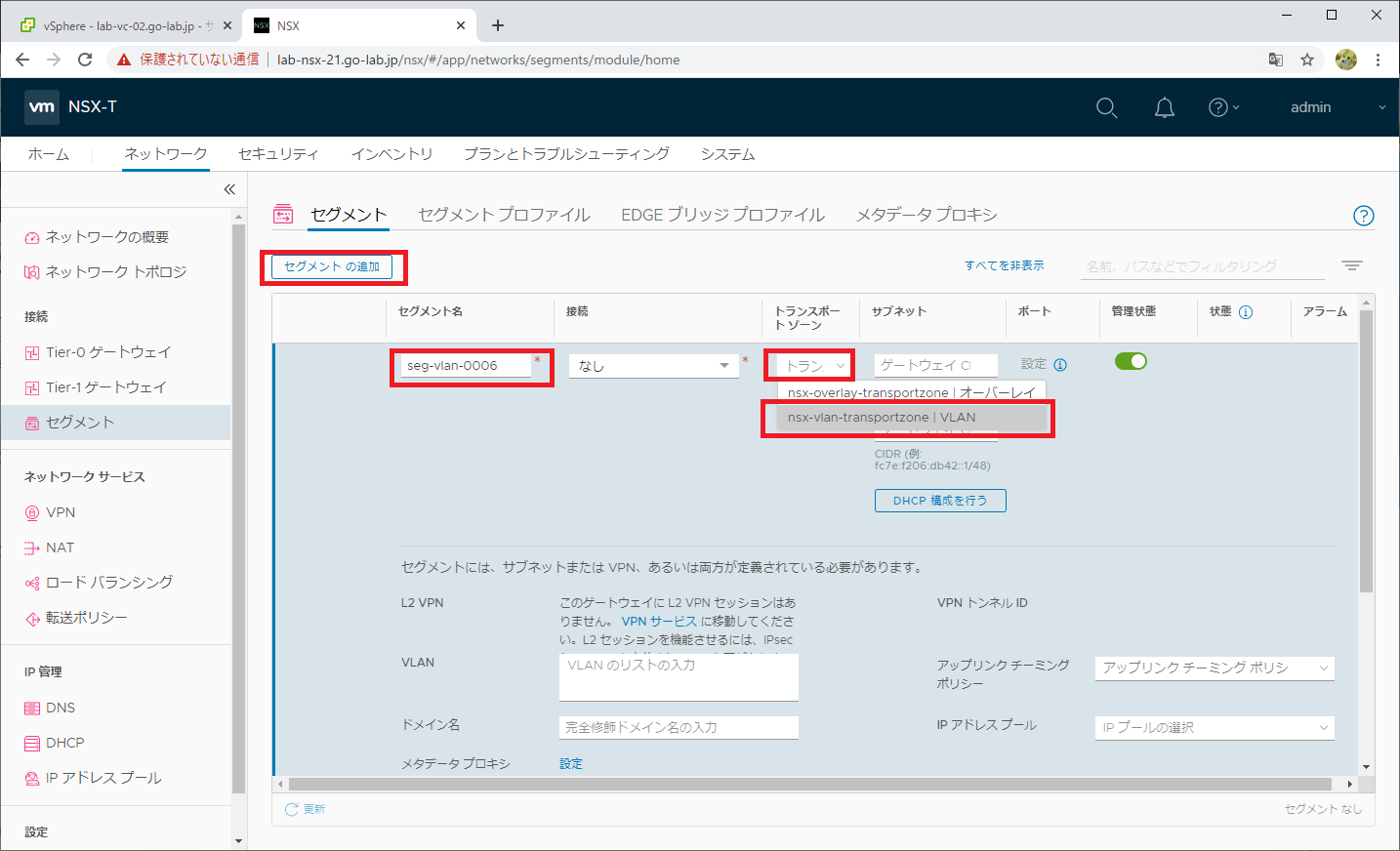Click the 完全修飾ドメイン名の入力 field
The width and height of the screenshot is (1400, 851).
(679, 727)
